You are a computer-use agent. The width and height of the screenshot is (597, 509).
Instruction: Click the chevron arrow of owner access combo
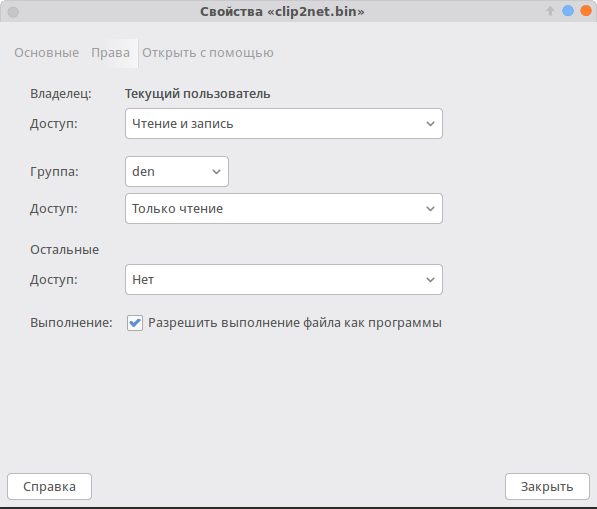pos(430,124)
